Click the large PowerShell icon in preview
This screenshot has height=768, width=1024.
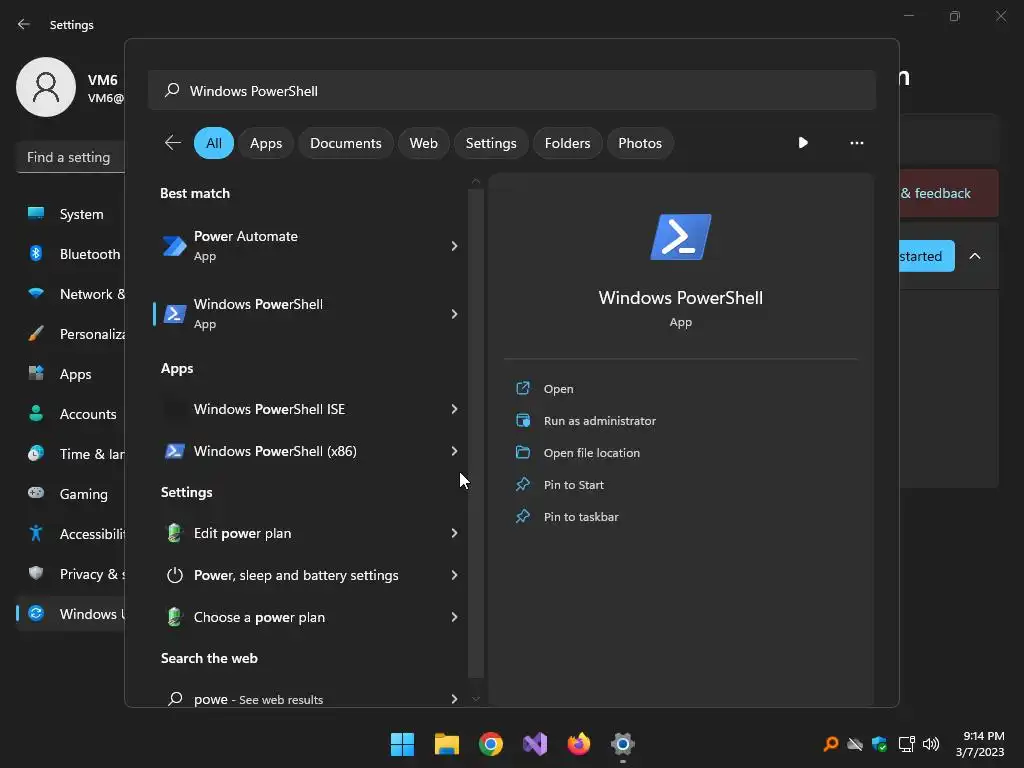pyautogui.click(x=680, y=237)
